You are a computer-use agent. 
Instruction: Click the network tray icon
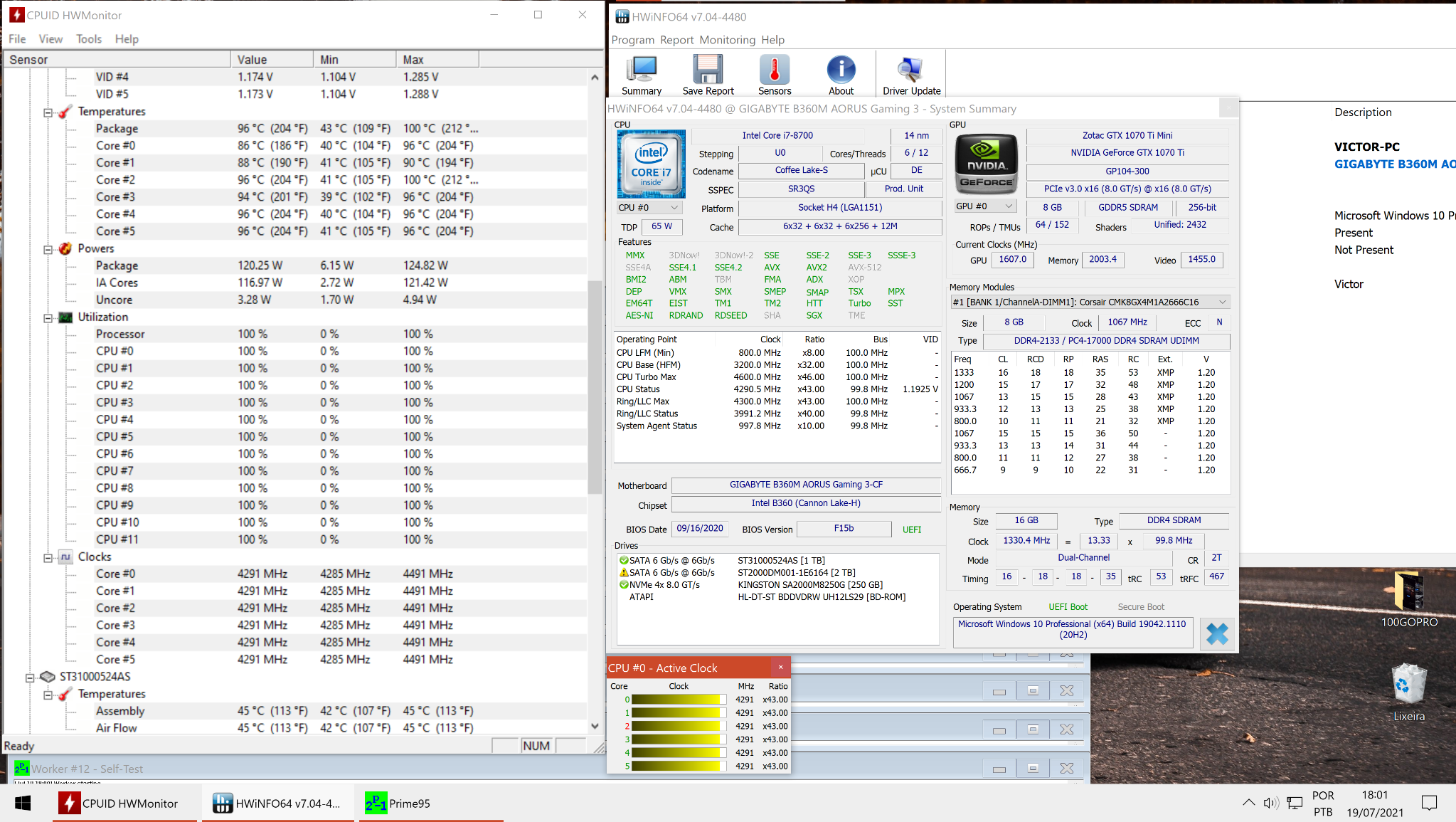[1295, 803]
